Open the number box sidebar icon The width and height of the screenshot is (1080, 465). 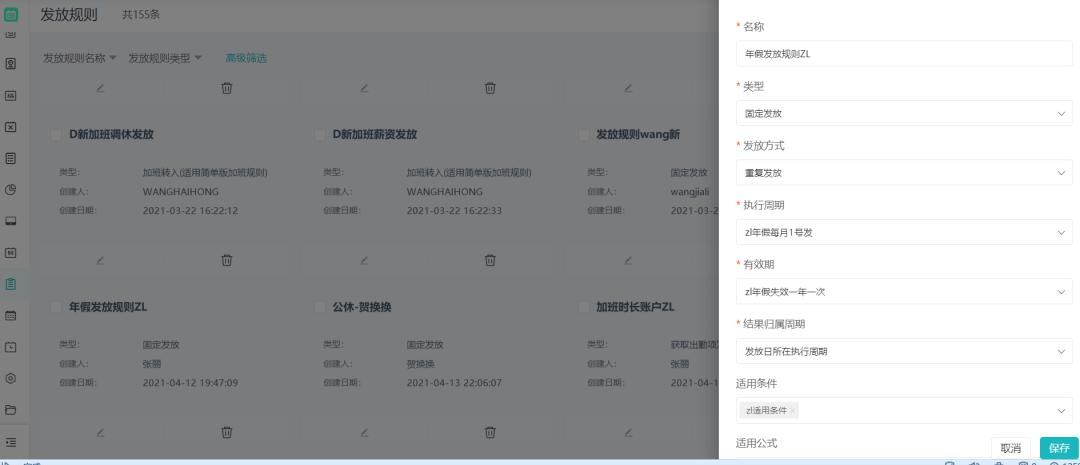(10, 253)
